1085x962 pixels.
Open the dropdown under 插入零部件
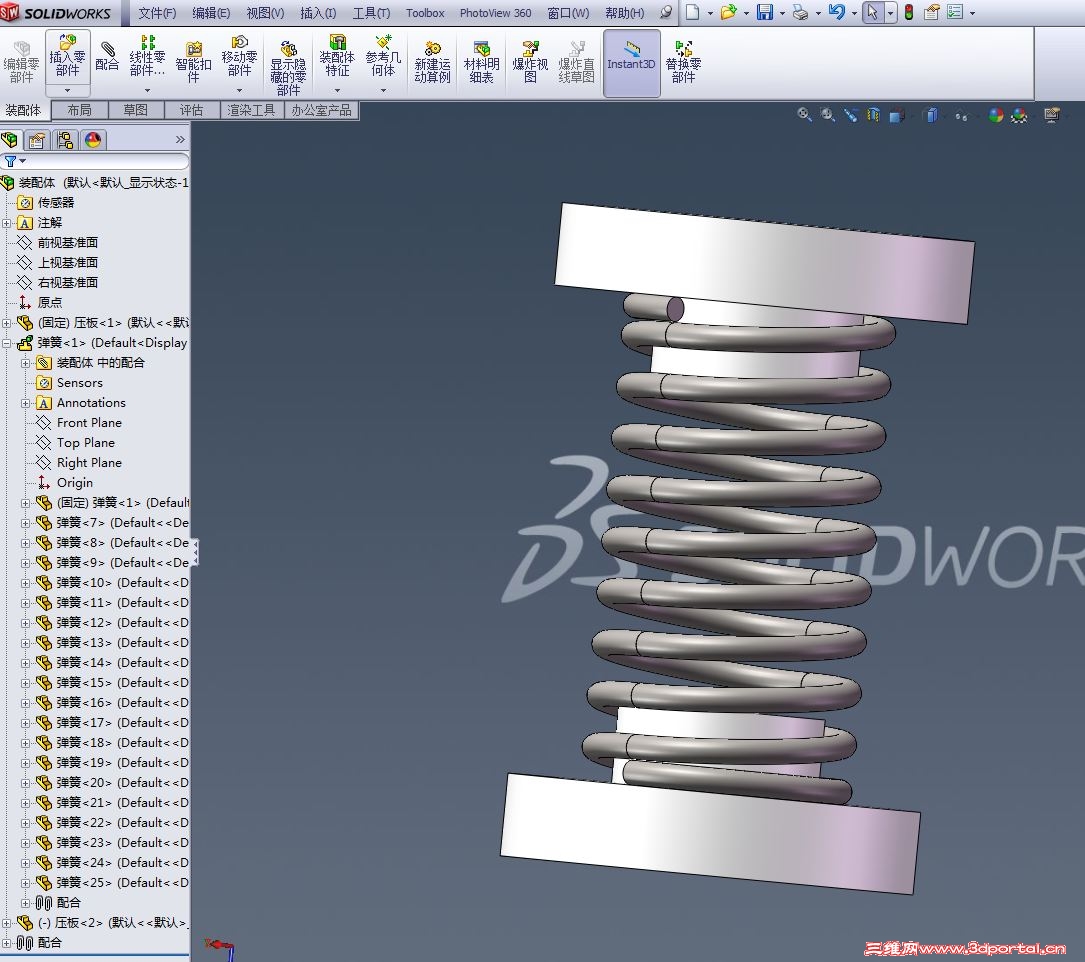[x=68, y=91]
